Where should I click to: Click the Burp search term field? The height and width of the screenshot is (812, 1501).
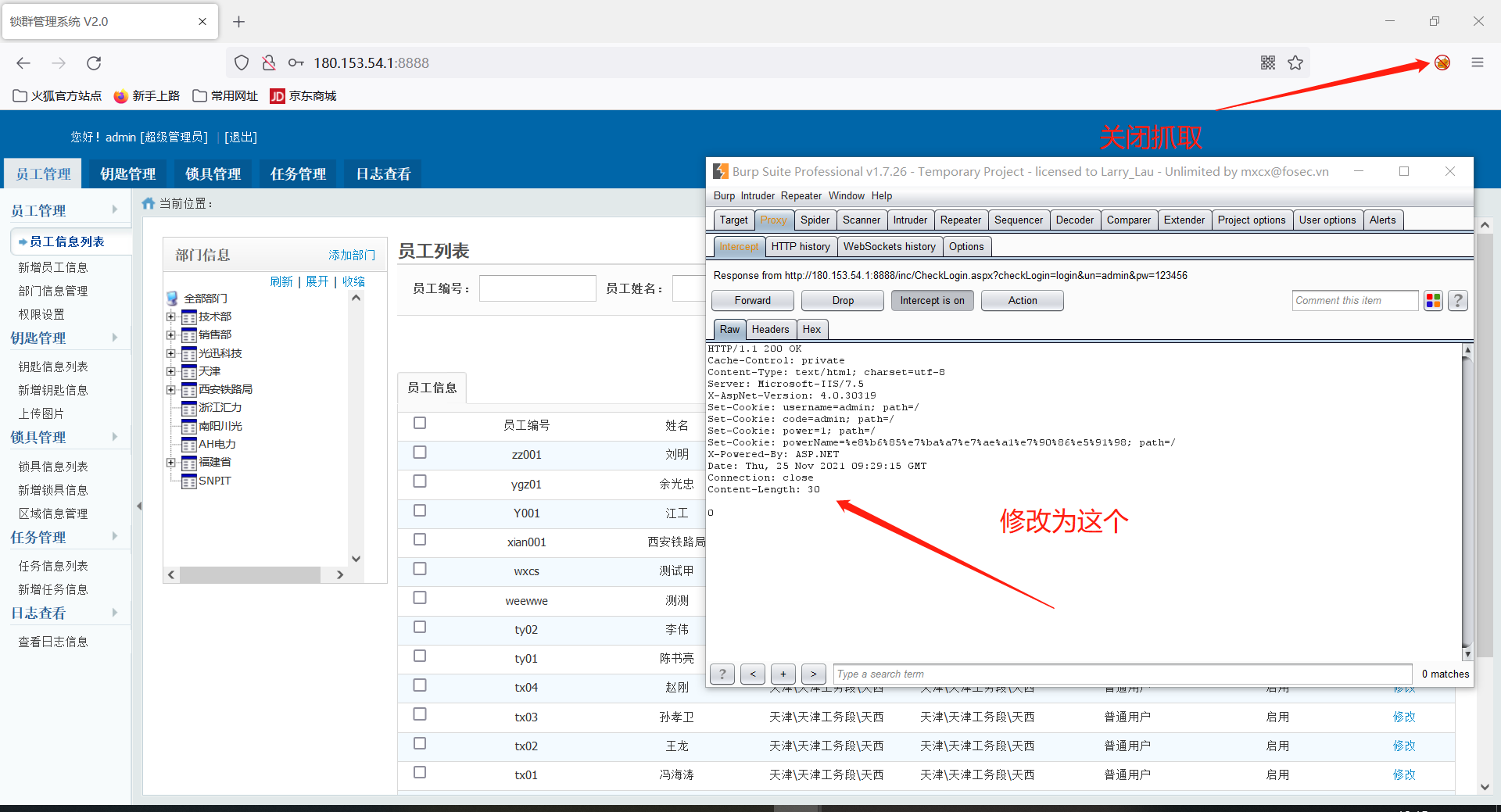point(1123,674)
